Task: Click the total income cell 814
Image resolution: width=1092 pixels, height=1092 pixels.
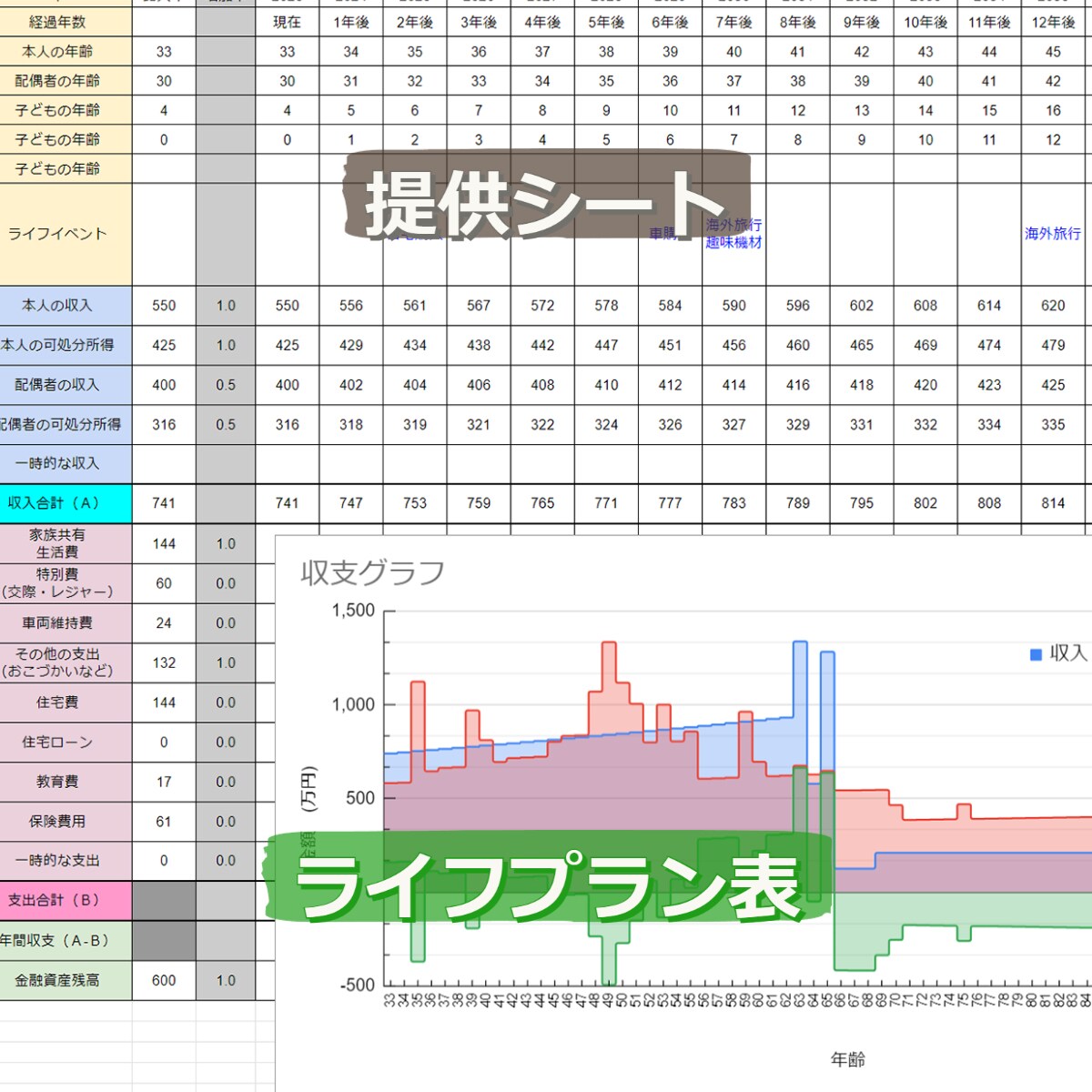Action: (1053, 503)
